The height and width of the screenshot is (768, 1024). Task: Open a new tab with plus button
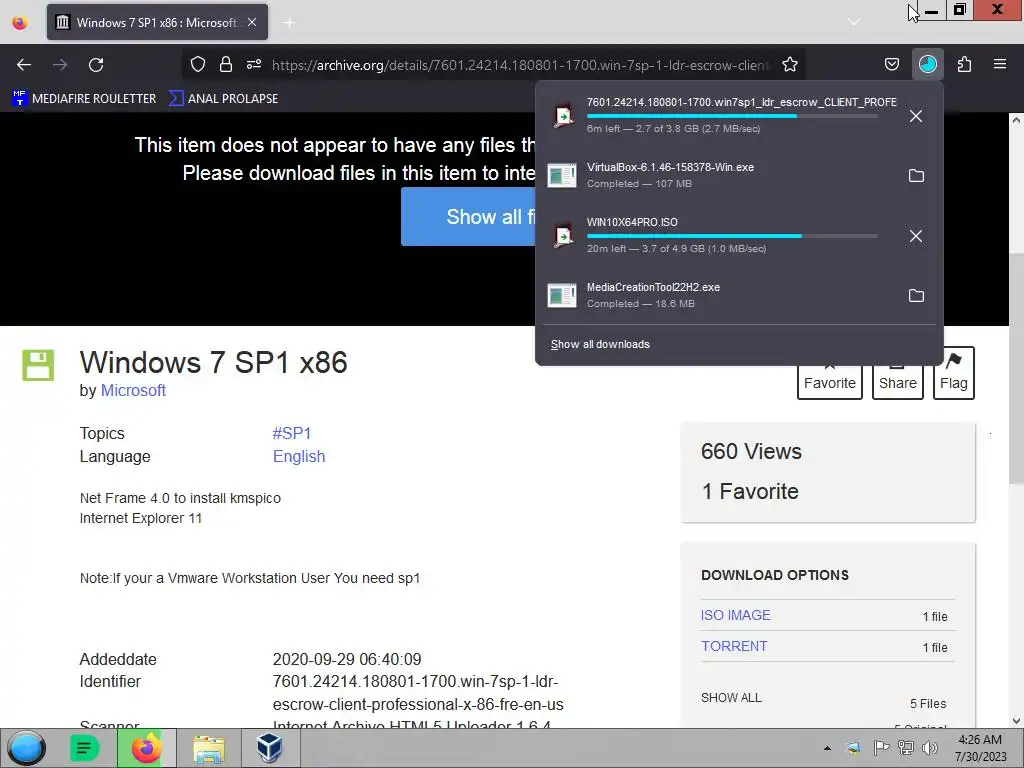click(289, 23)
